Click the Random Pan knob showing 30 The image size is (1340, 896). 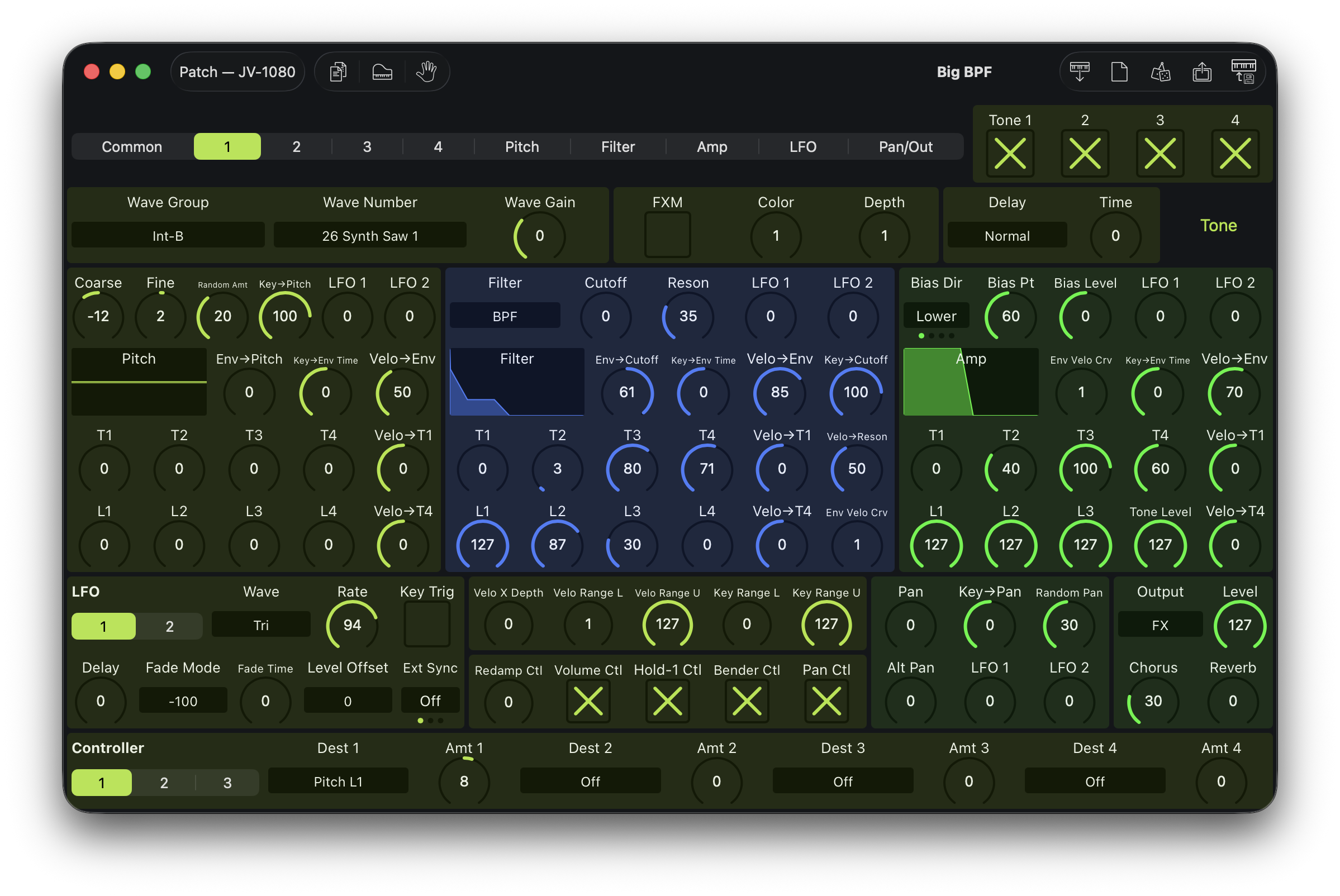[1068, 625]
